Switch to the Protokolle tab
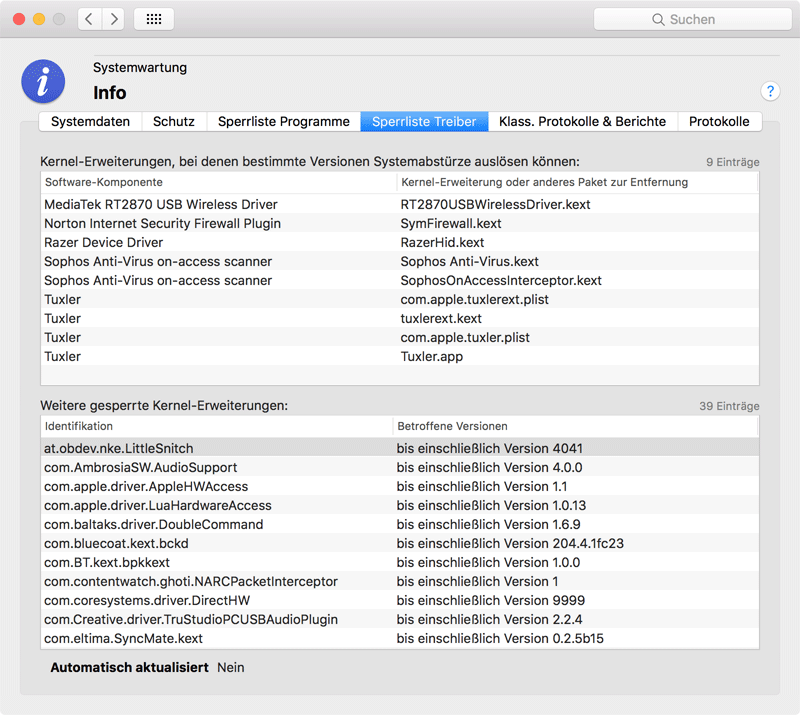The height and width of the screenshot is (715, 800). tap(719, 121)
